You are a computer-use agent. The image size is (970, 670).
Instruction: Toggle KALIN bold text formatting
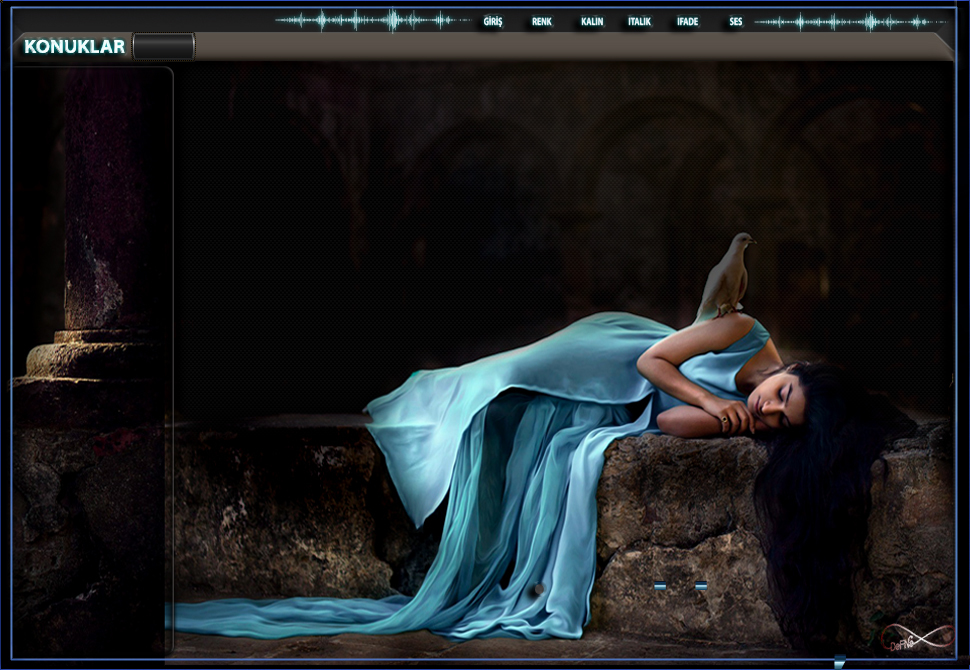click(592, 21)
